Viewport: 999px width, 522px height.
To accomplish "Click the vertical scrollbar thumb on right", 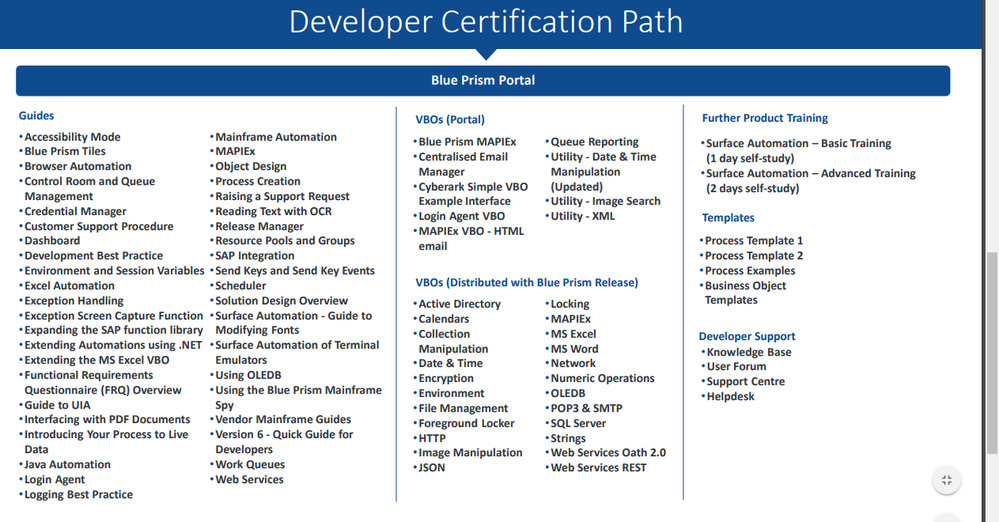I will coord(992,352).
